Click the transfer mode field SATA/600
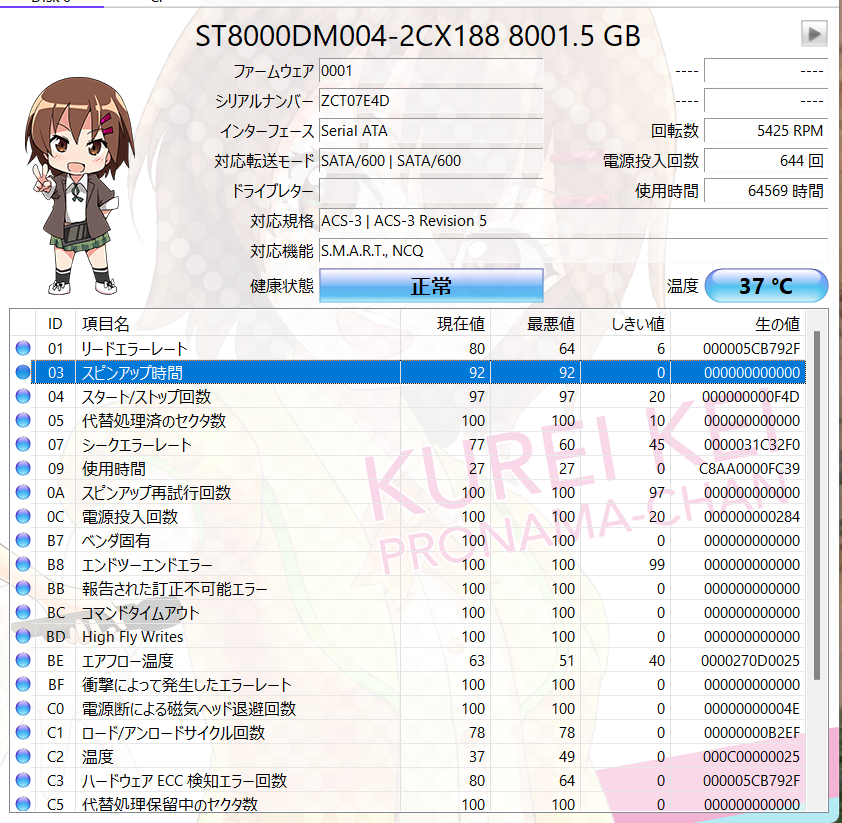 click(431, 161)
